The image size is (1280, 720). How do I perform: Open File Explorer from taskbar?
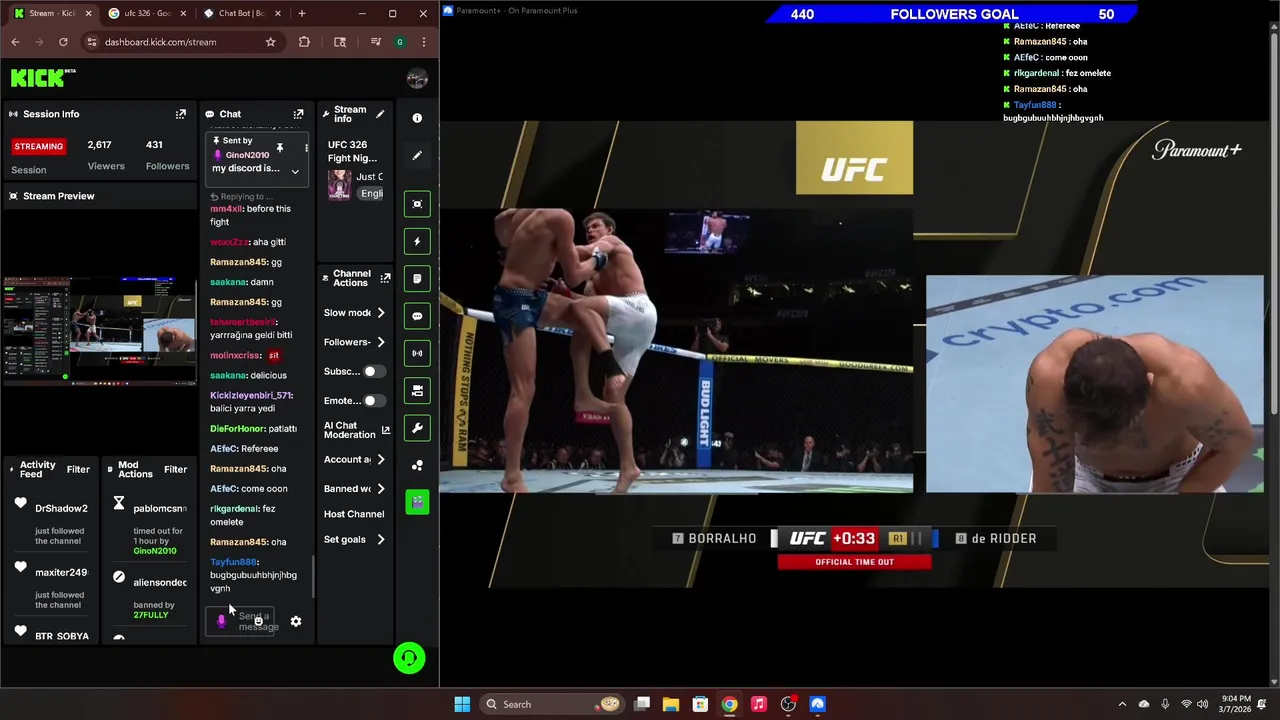pyautogui.click(x=671, y=704)
